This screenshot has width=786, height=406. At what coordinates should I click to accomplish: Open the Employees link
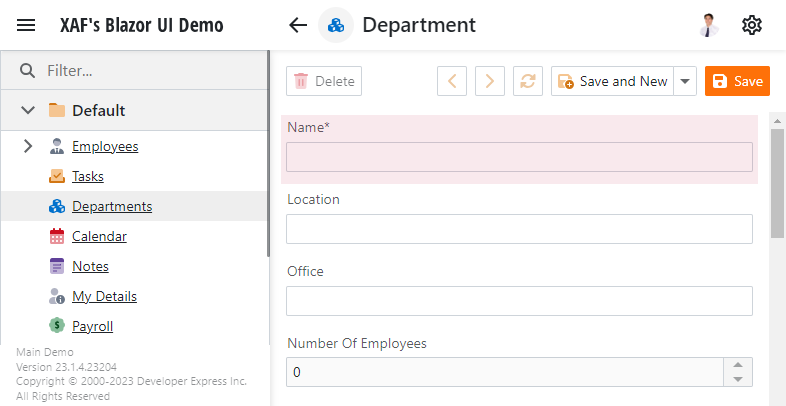pyautogui.click(x=105, y=146)
